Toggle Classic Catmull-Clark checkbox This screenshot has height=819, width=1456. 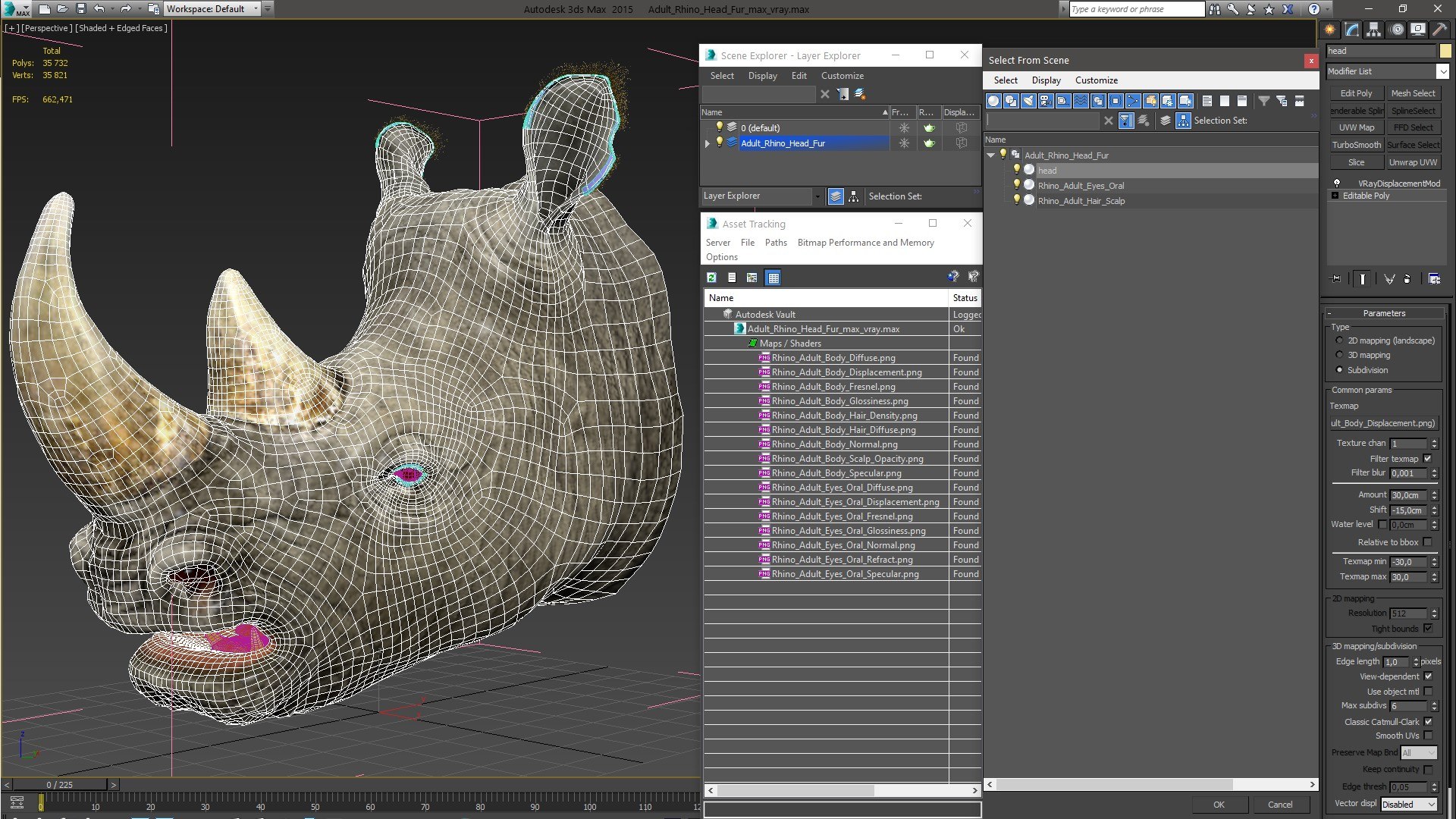(1428, 722)
